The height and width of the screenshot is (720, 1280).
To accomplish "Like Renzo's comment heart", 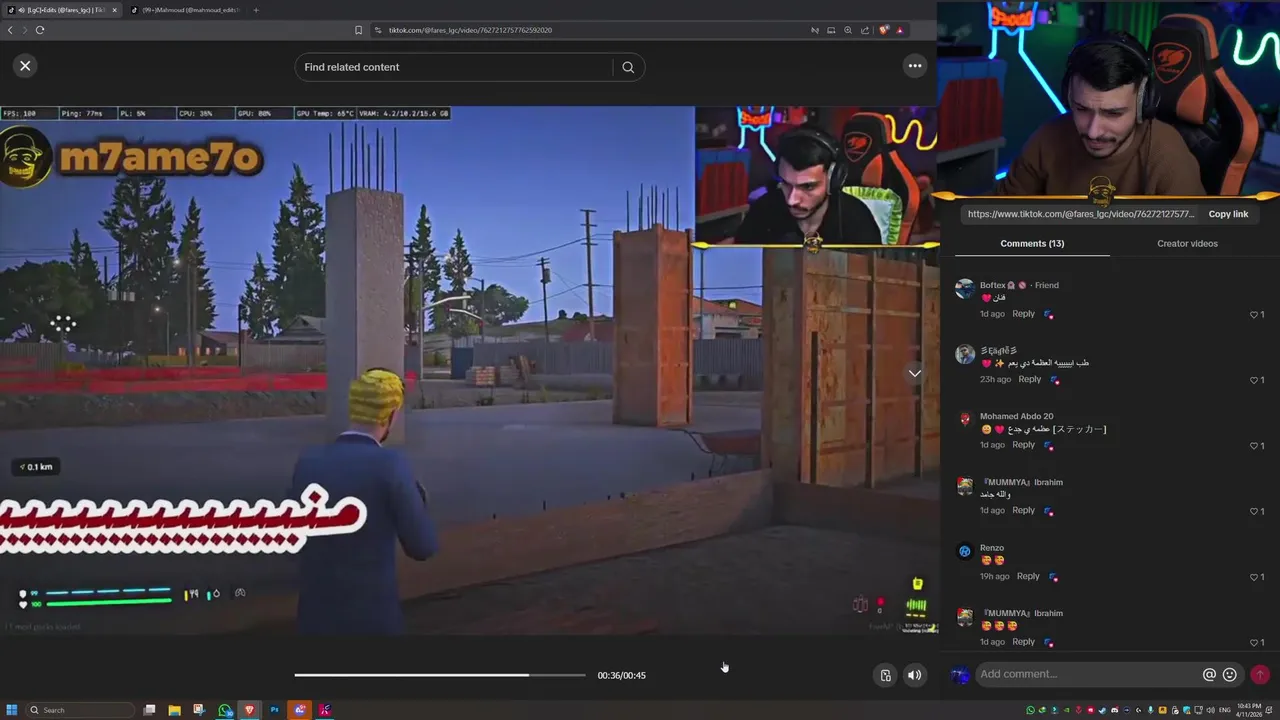I will pyautogui.click(x=1254, y=577).
